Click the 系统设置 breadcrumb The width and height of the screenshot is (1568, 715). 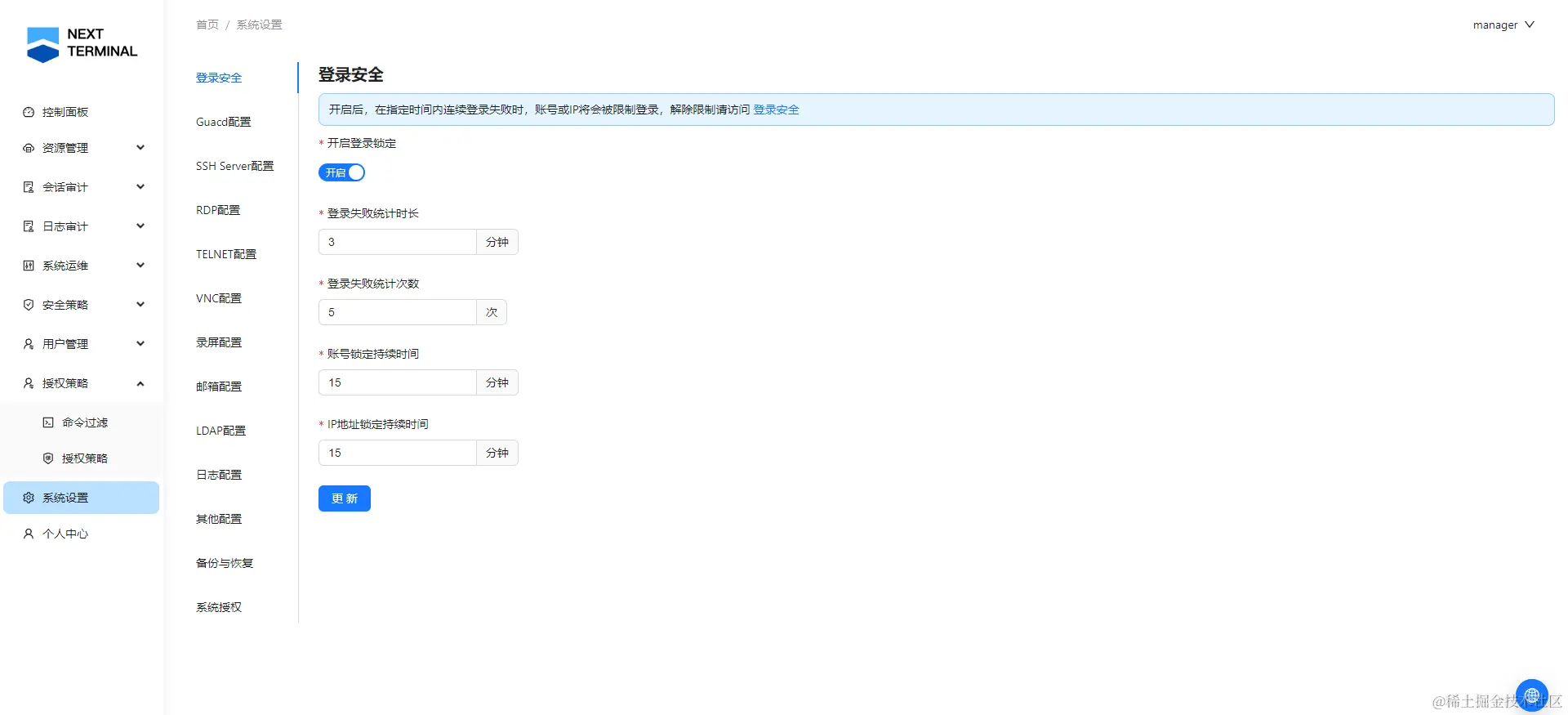click(x=260, y=25)
